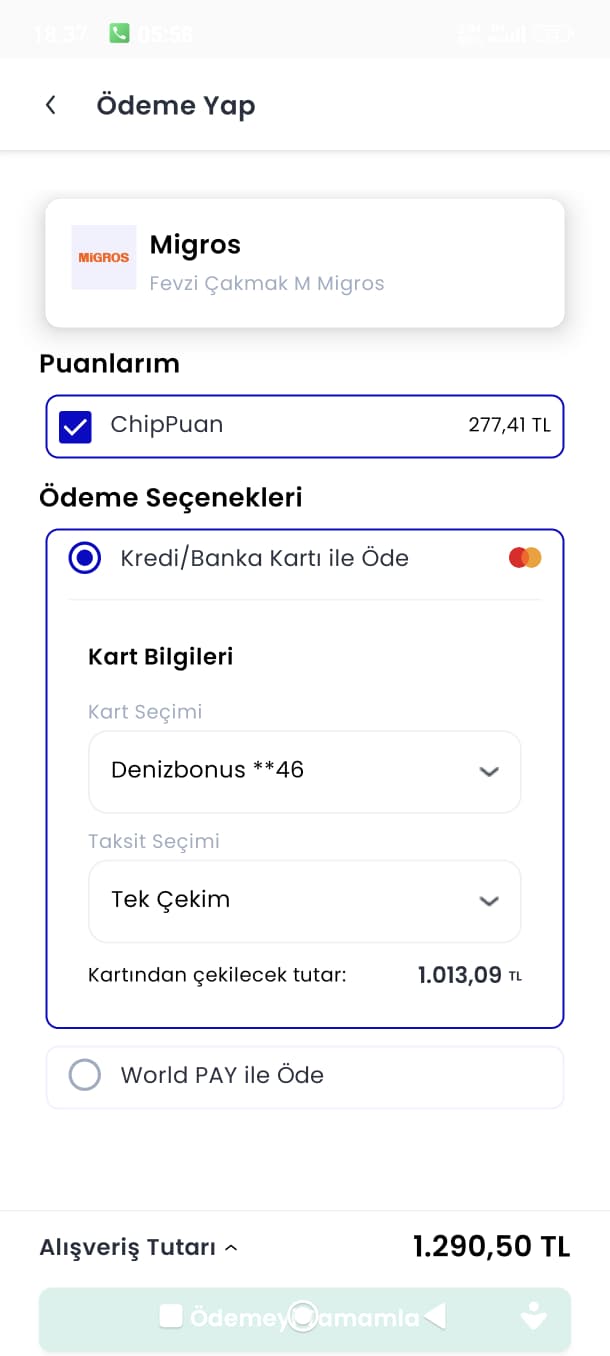Tap the green phone call indicator

point(119,33)
